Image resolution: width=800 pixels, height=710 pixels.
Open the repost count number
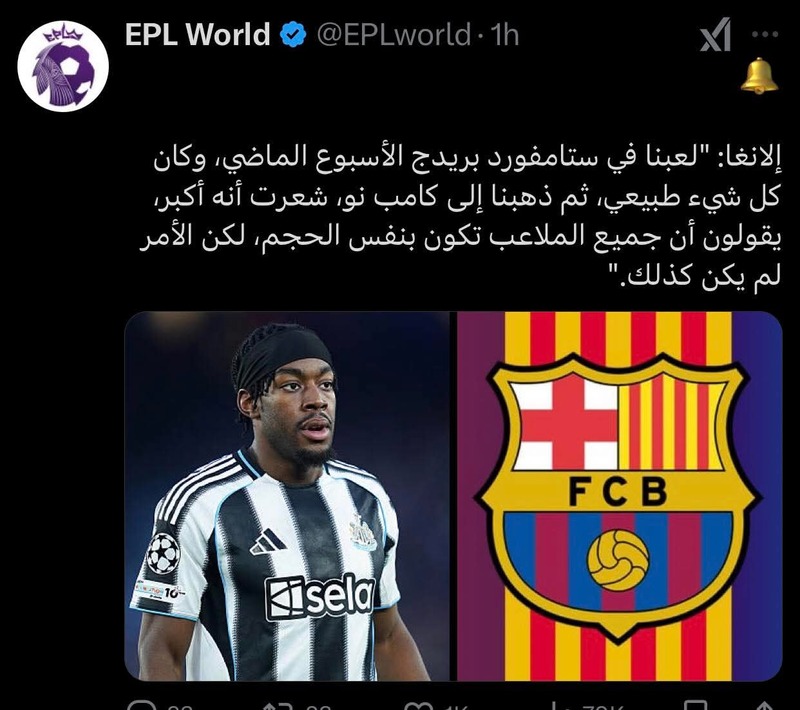(x=318, y=707)
